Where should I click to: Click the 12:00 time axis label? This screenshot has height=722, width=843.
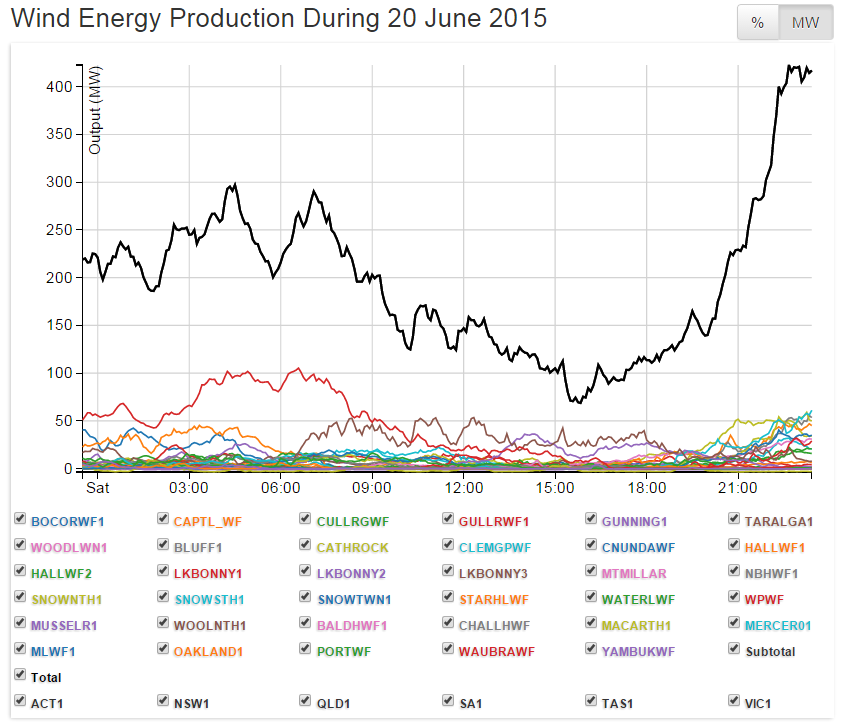464,488
